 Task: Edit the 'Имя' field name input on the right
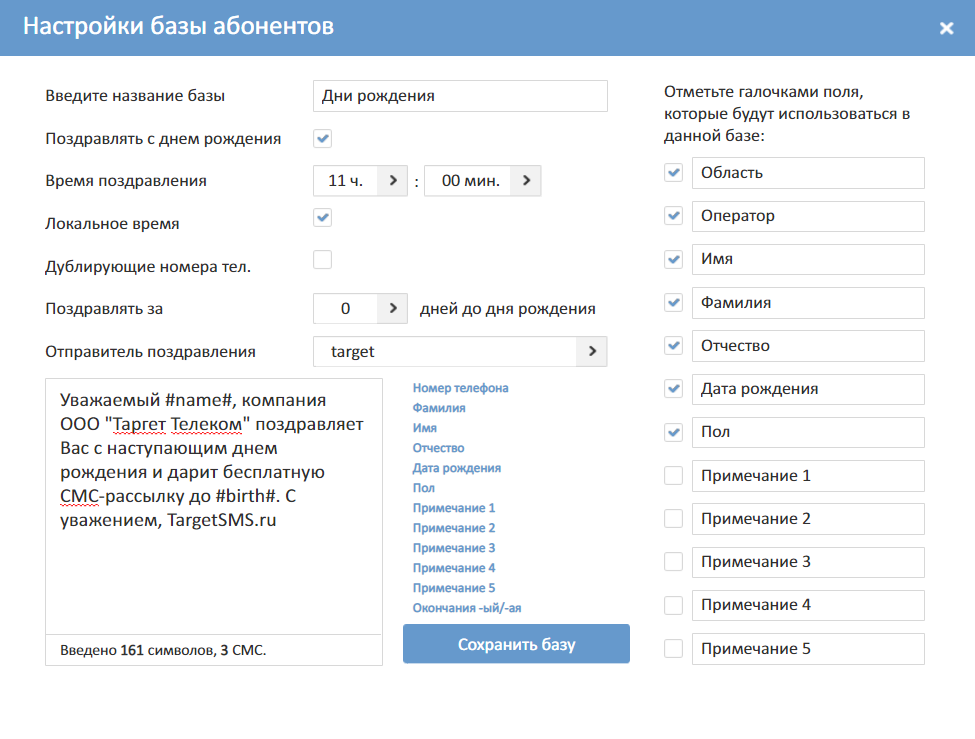808,259
